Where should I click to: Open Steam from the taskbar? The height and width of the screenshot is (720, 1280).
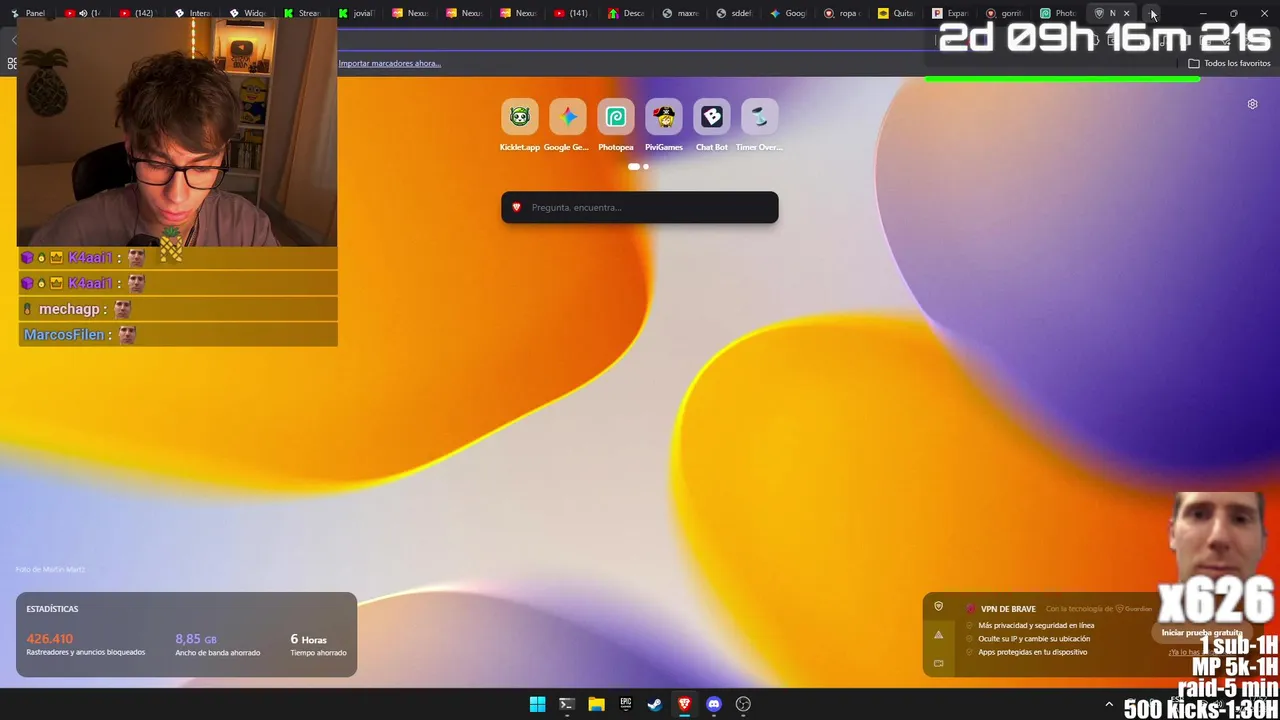tap(654, 704)
